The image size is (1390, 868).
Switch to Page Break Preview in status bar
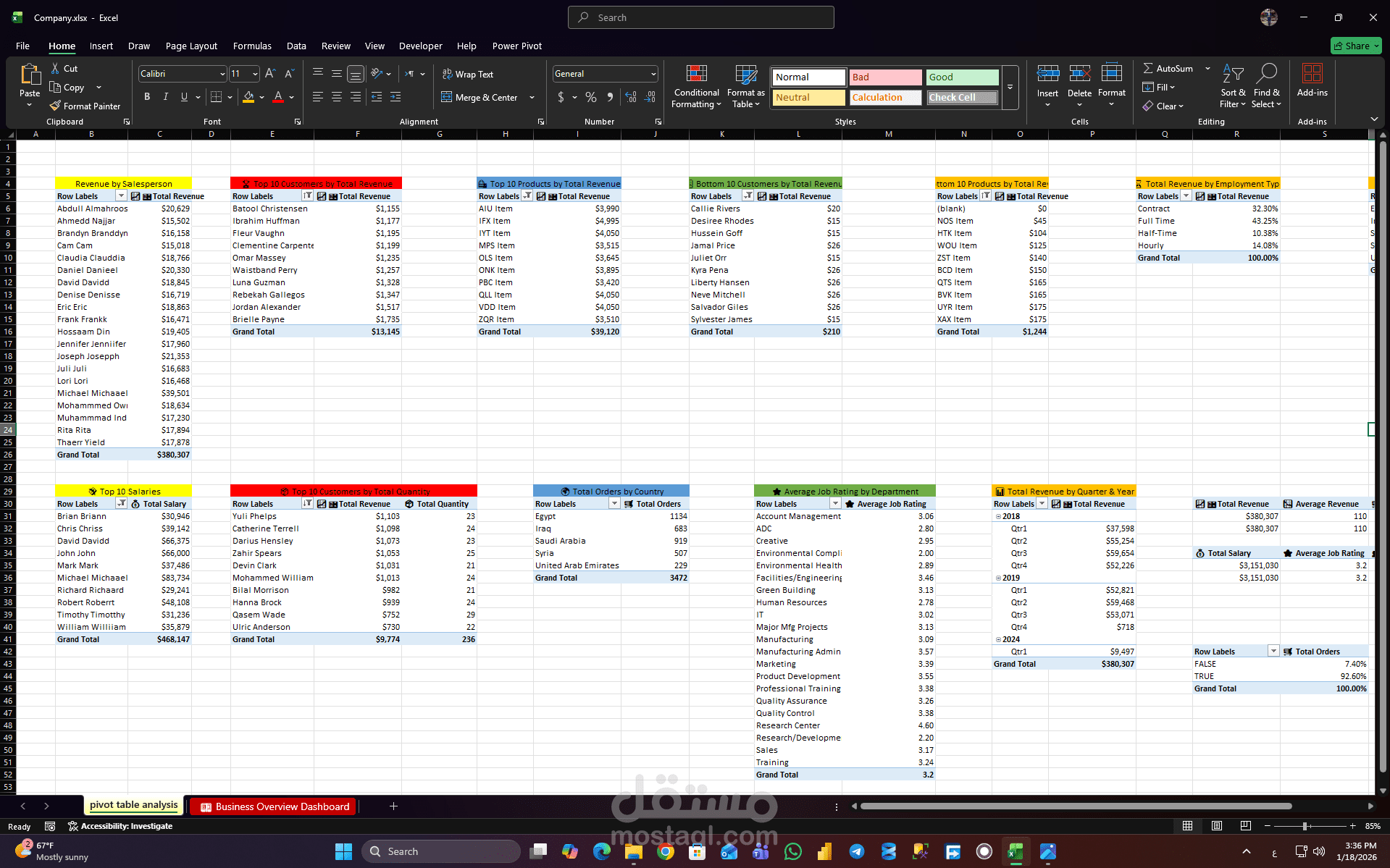click(x=1245, y=826)
